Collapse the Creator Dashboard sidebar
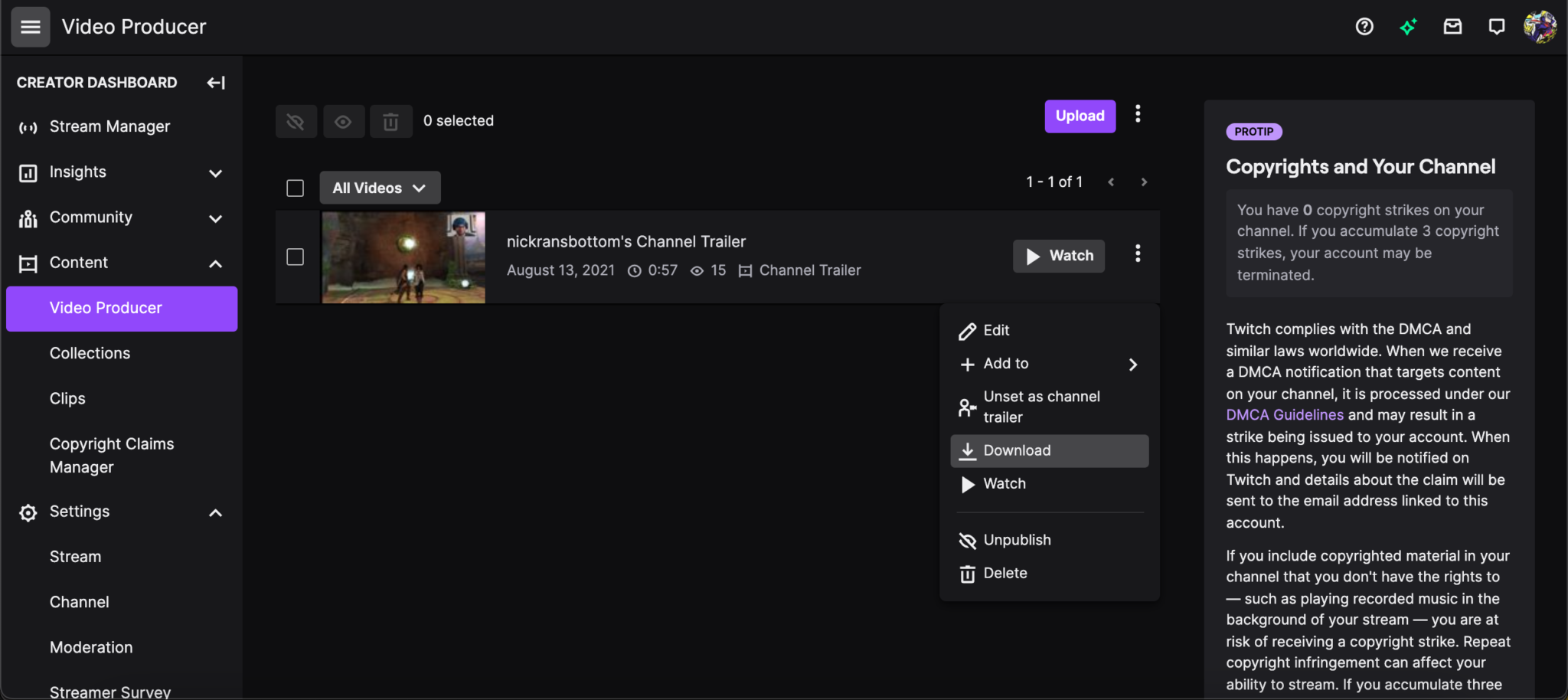1568x700 pixels. point(216,82)
